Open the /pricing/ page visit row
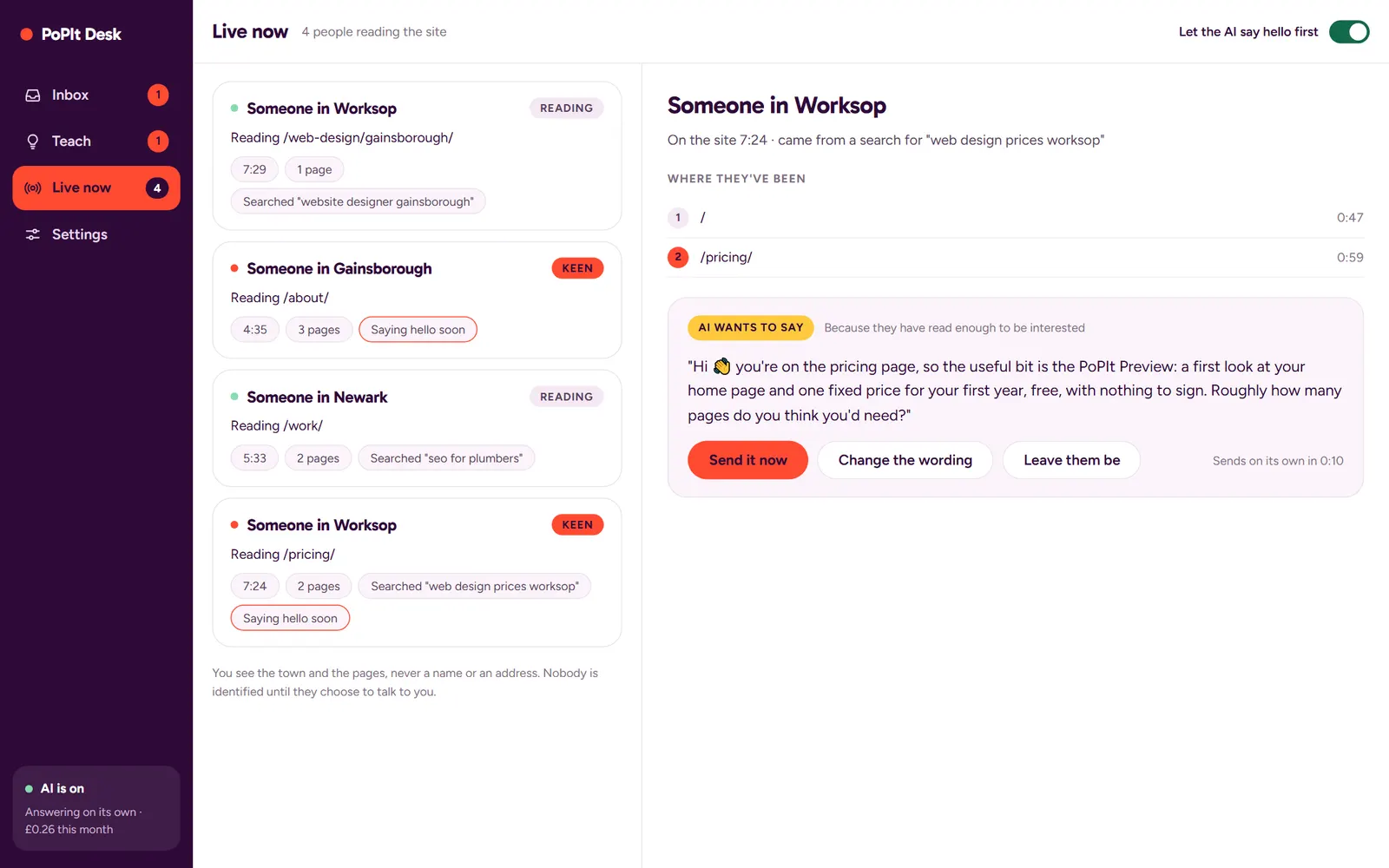This screenshot has height=868, width=1389. pos(1015,258)
